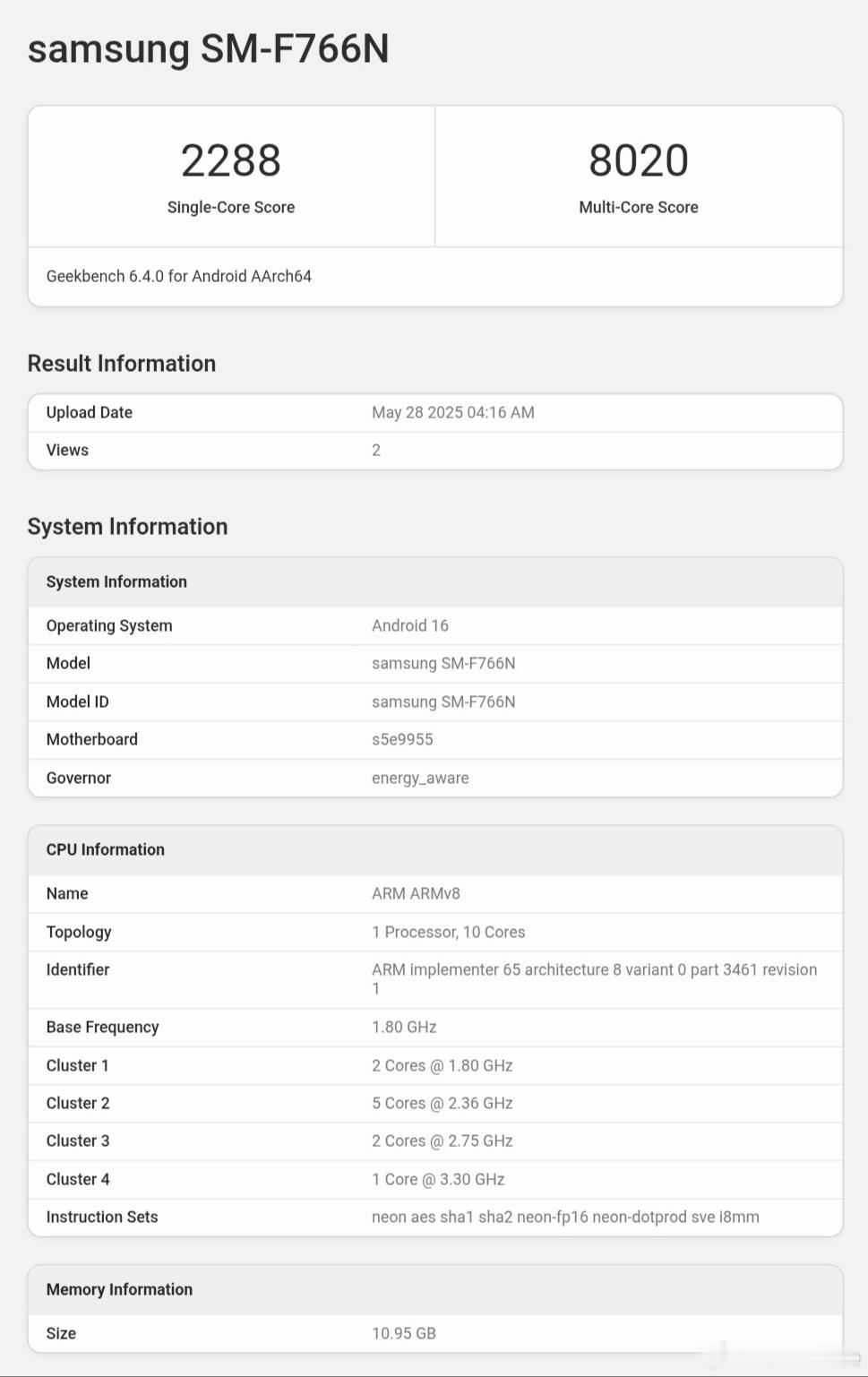Select the CPU Information table header
Viewport: 868px width, 1377px height.
pos(106,849)
